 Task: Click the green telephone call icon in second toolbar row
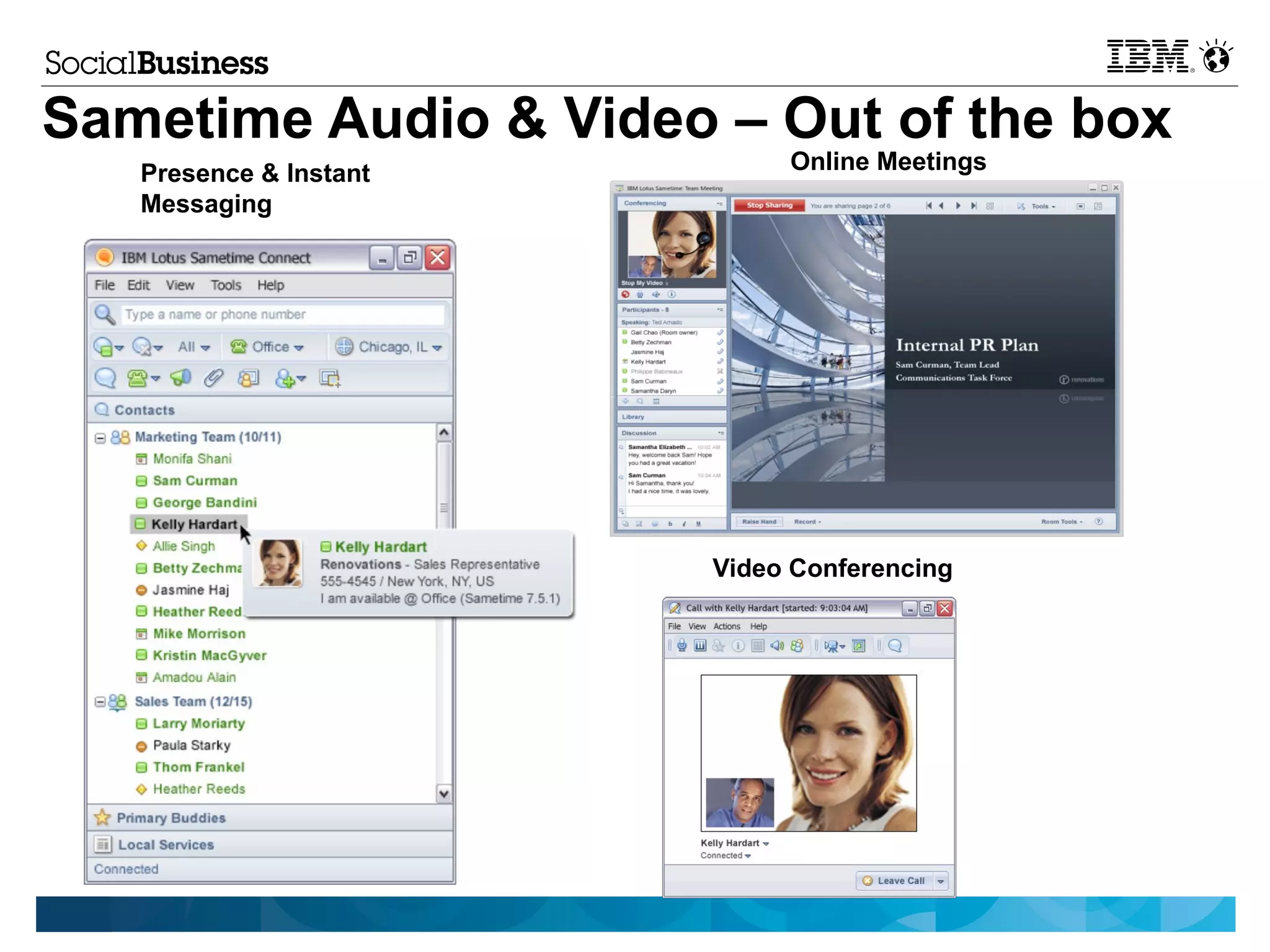click(138, 378)
